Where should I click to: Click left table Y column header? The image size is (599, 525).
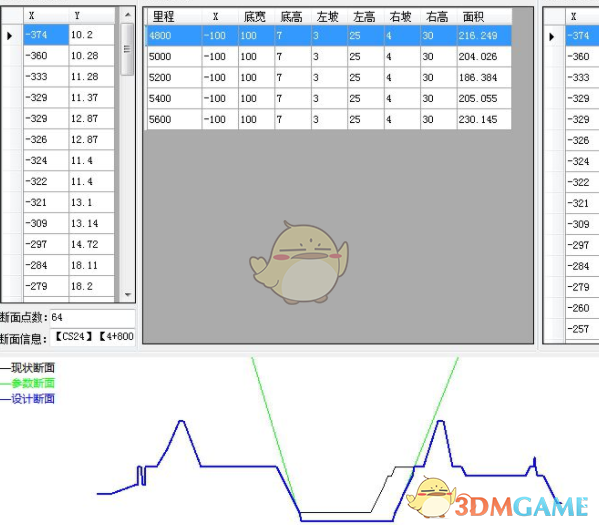92,16
